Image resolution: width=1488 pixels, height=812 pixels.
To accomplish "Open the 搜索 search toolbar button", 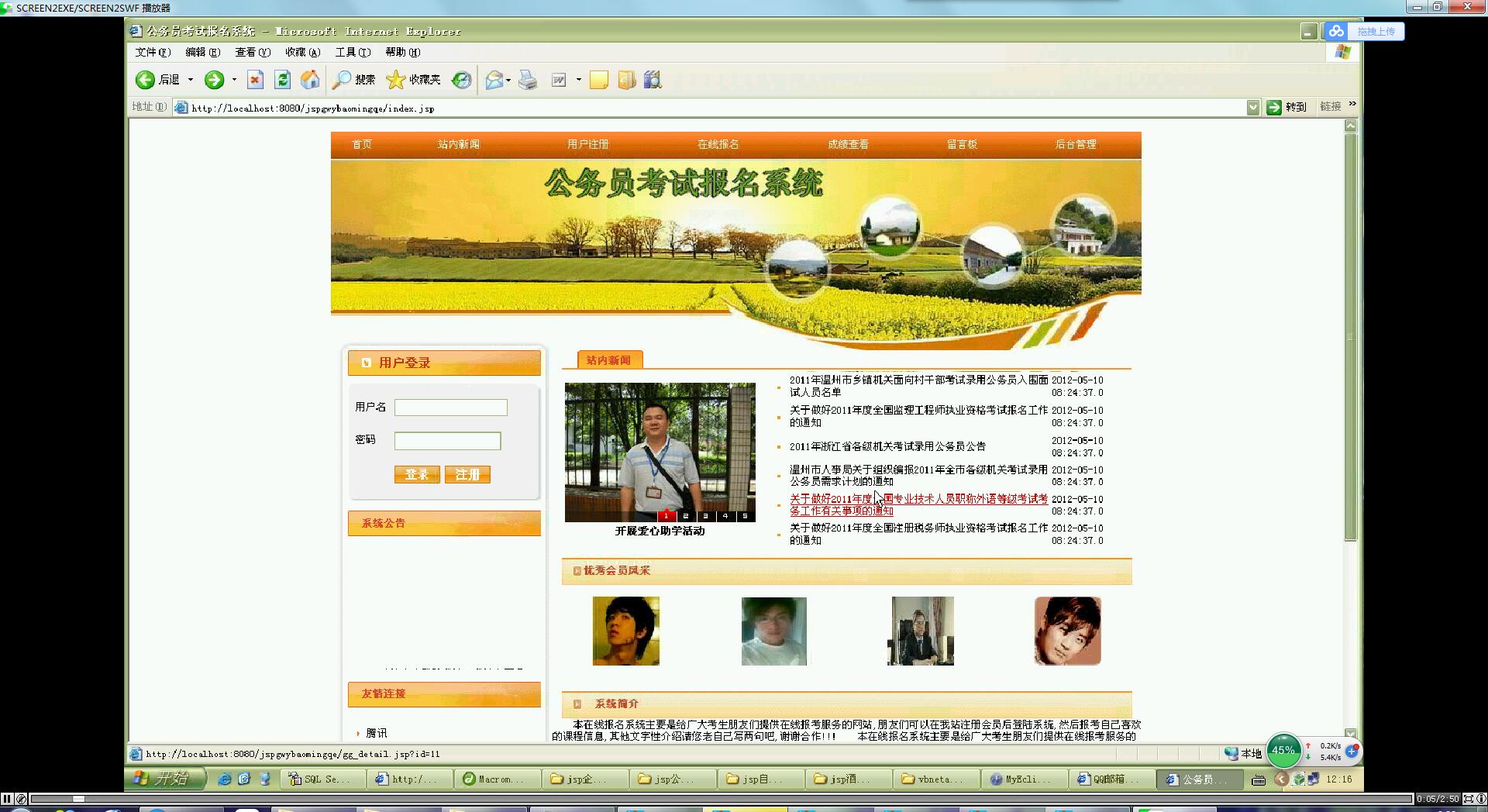I will (353, 80).
